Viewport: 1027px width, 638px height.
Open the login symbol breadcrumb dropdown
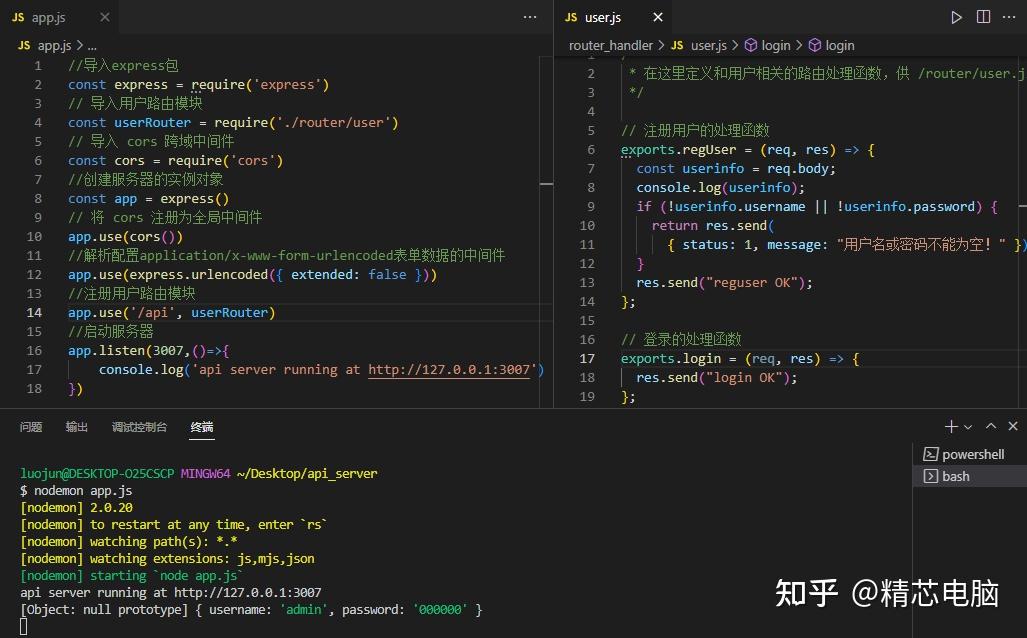838,44
